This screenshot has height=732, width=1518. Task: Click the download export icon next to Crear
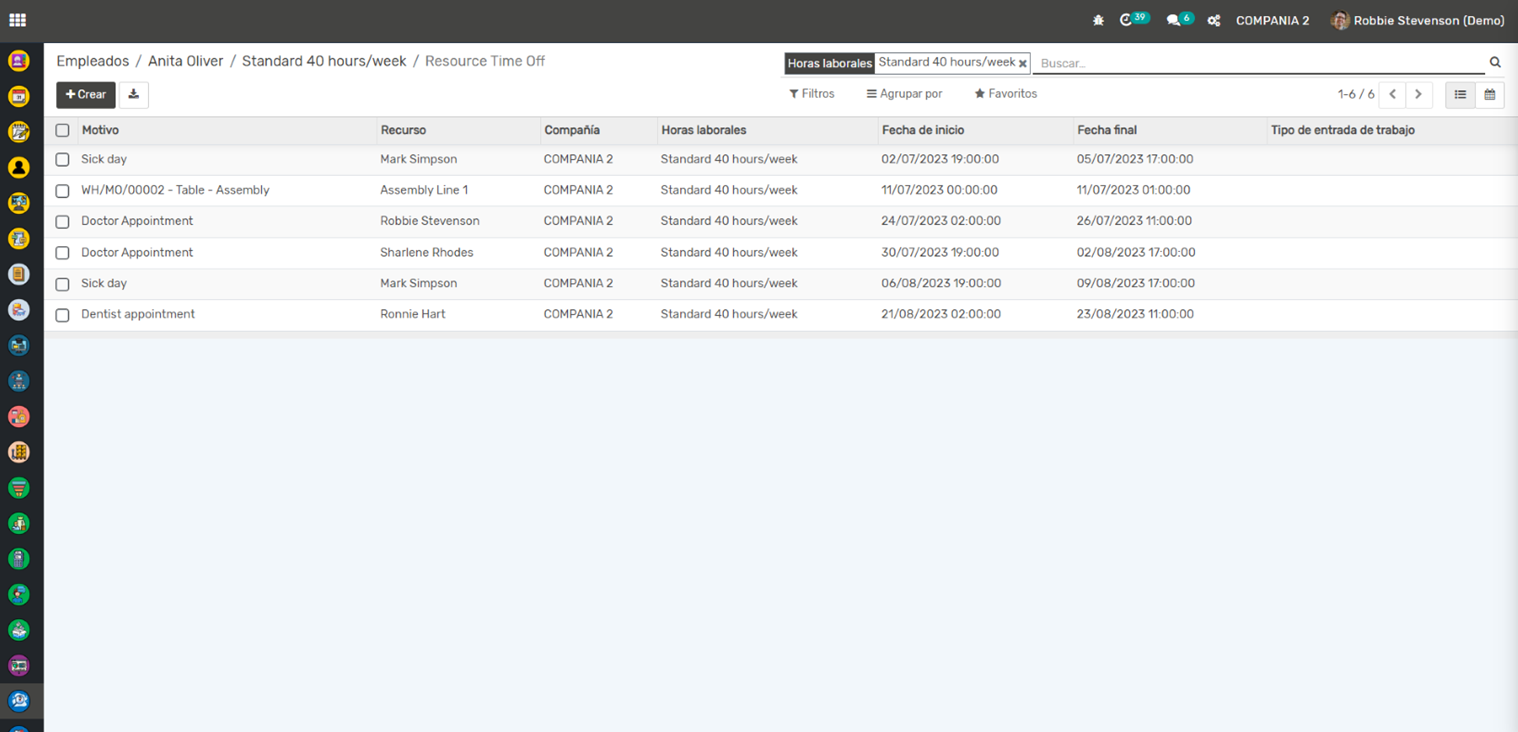click(x=133, y=94)
